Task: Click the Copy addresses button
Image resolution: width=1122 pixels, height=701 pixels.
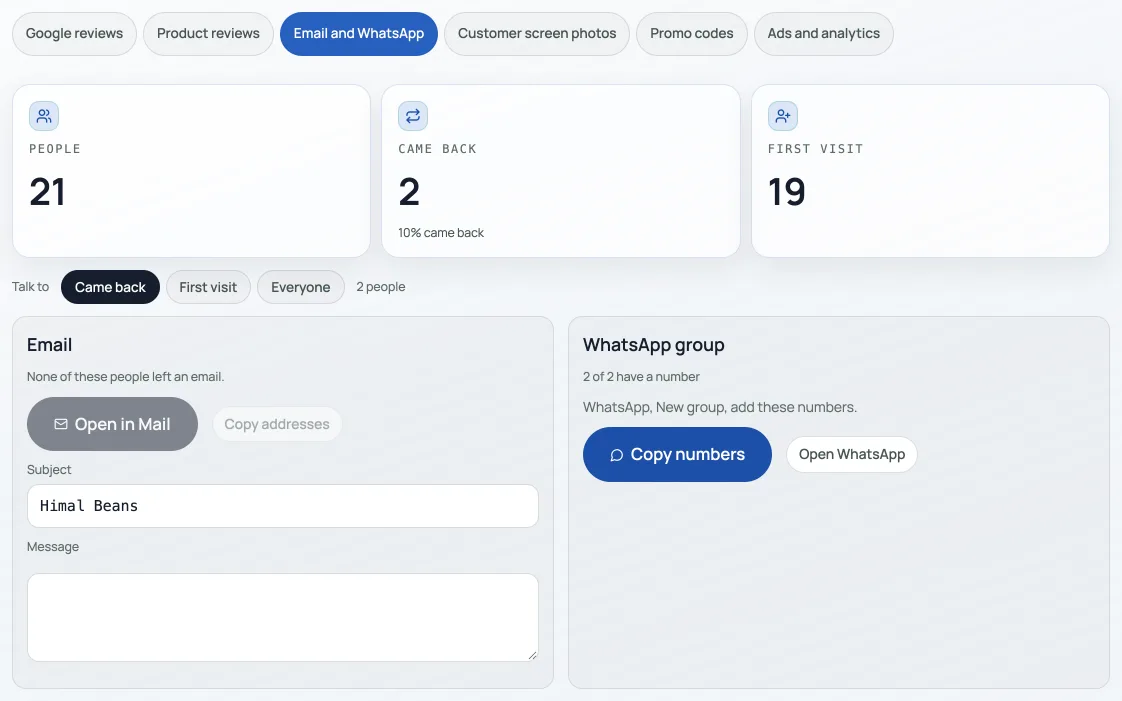Action: pyautogui.click(x=277, y=424)
